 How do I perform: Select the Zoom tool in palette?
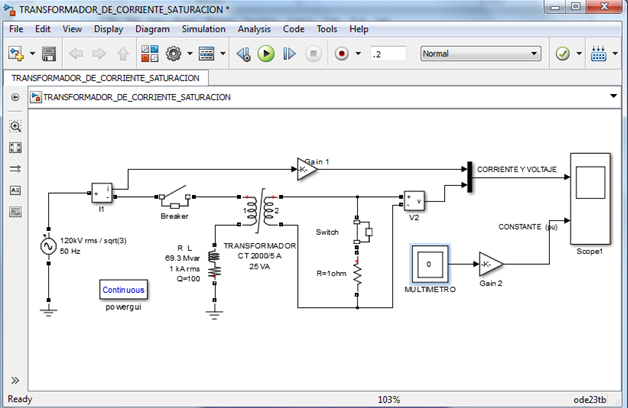(15, 127)
